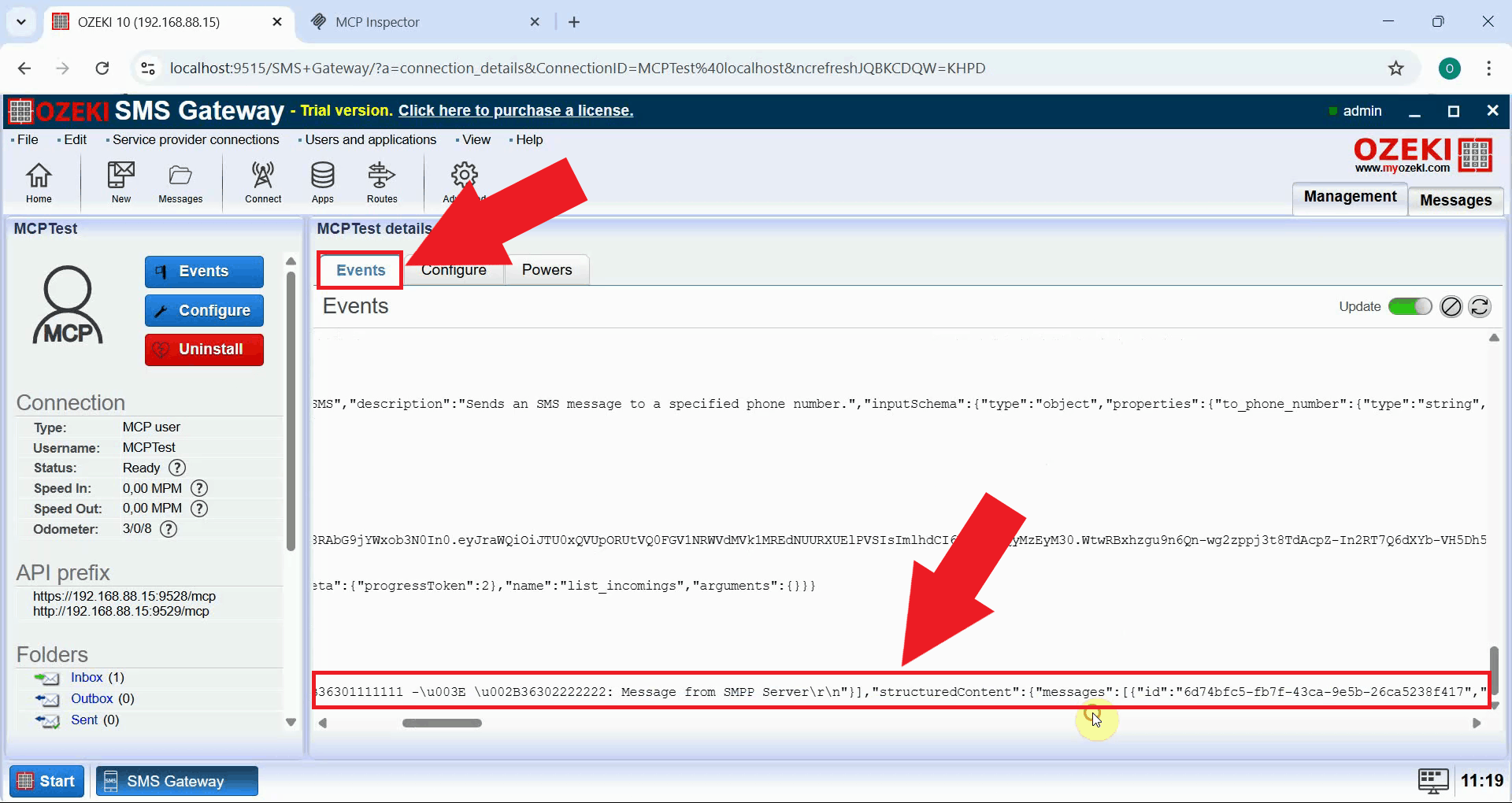Select the New connection icon
The height and width of the screenshot is (803, 1512).
(x=120, y=183)
